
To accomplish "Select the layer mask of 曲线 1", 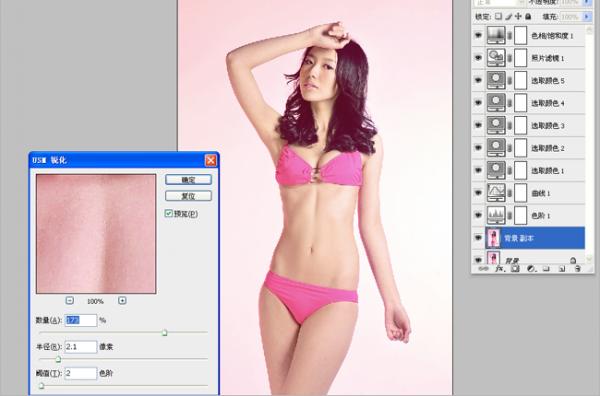I will click(x=520, y=193).
